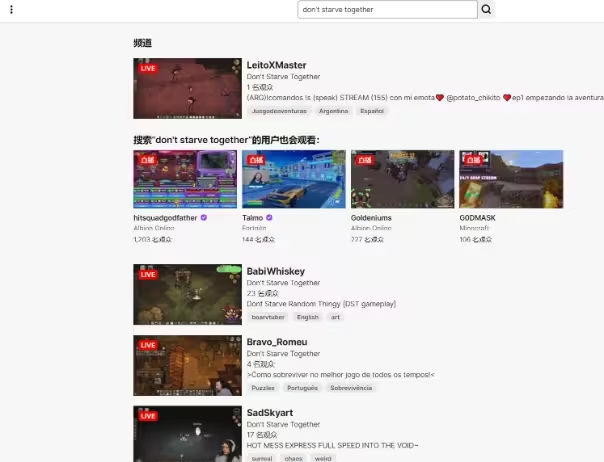This screenshot has height=462, width=604.
Task: Open the LeitoXMaster channel name
Action: (x=277, y=65)
